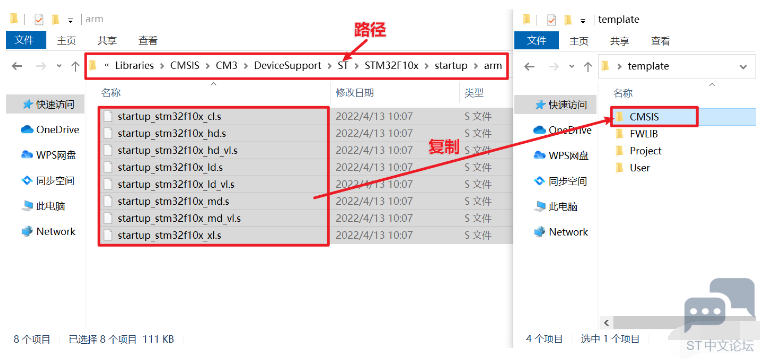Click CM3 in the address path
This screenshot has width=763, height=361.
click(x=227, y=65)
